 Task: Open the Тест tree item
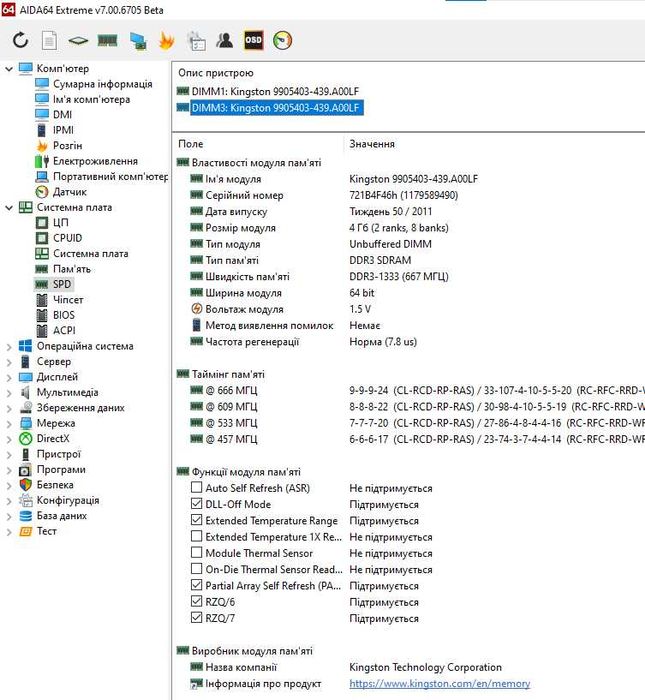click(x=46, y=531)
